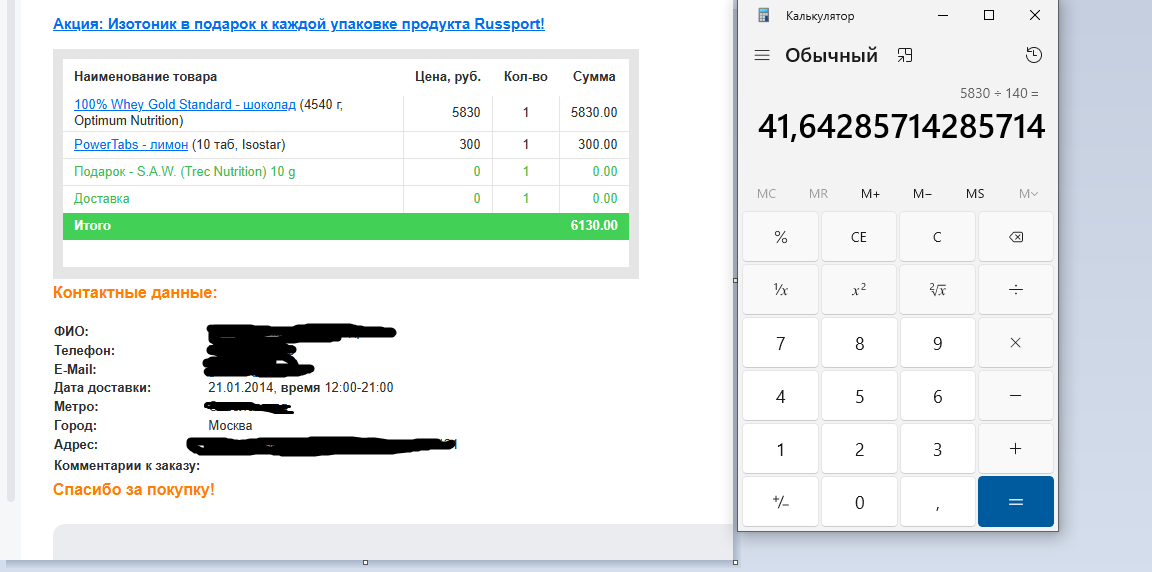Click the Доставка row label
The height and width of the screenshot is (572, 1152).
click(101, 198)
